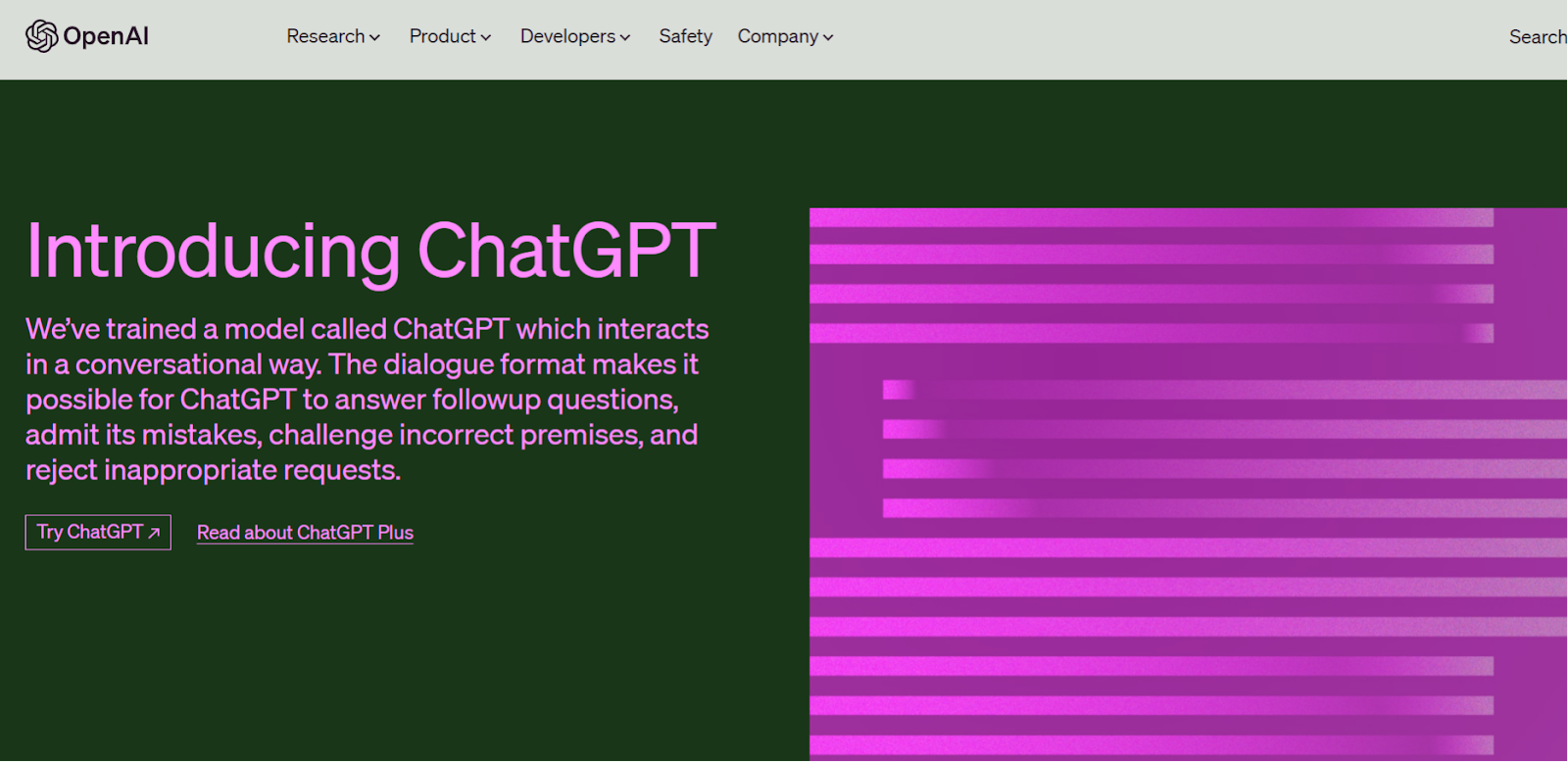Image resolution: width=1568 pixels, height=762 pixels.
Task: Open the Product menu
Action: (450, 36)
